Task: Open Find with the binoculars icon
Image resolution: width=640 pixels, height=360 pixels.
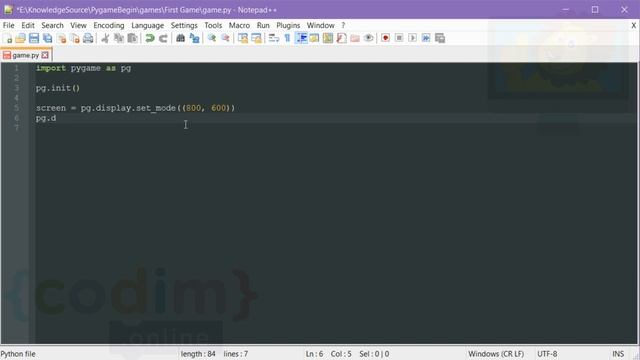Action: tap(180, 38)
